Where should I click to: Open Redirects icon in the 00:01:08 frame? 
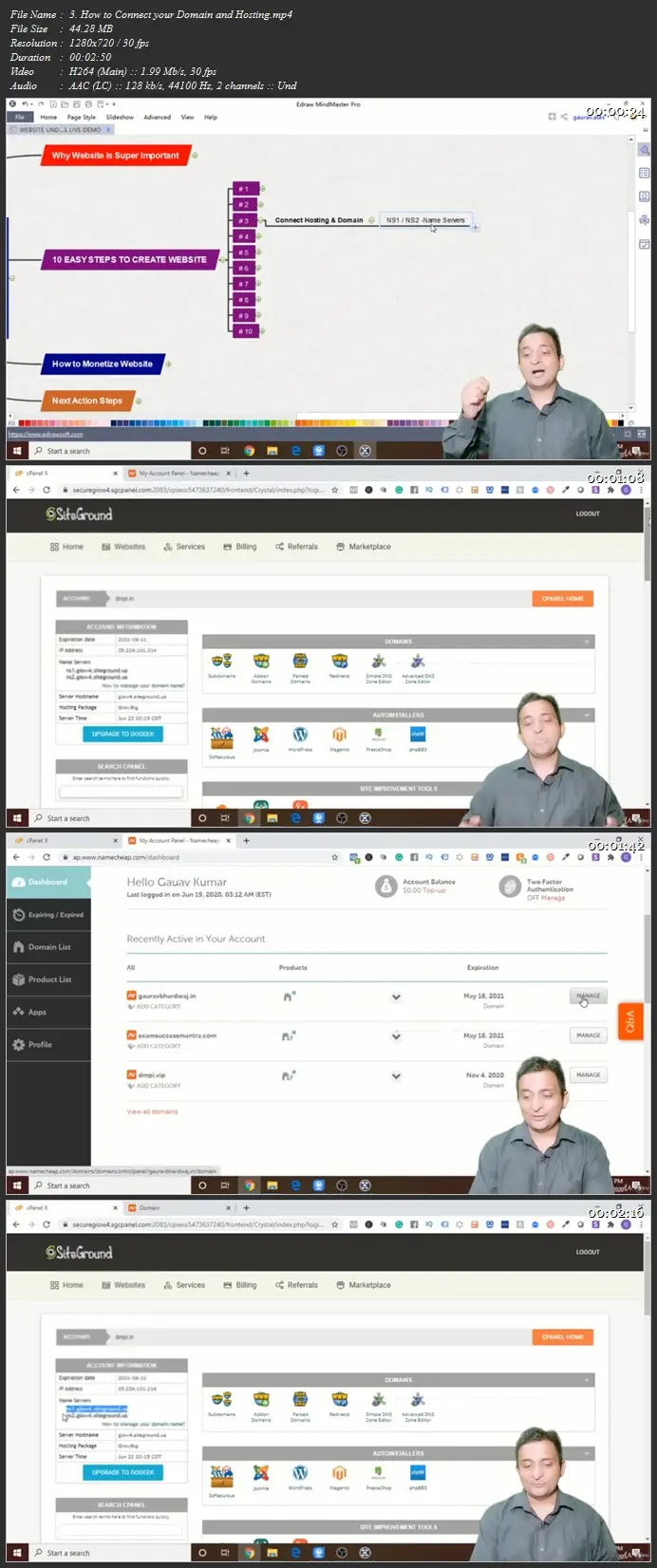(339, 663)
